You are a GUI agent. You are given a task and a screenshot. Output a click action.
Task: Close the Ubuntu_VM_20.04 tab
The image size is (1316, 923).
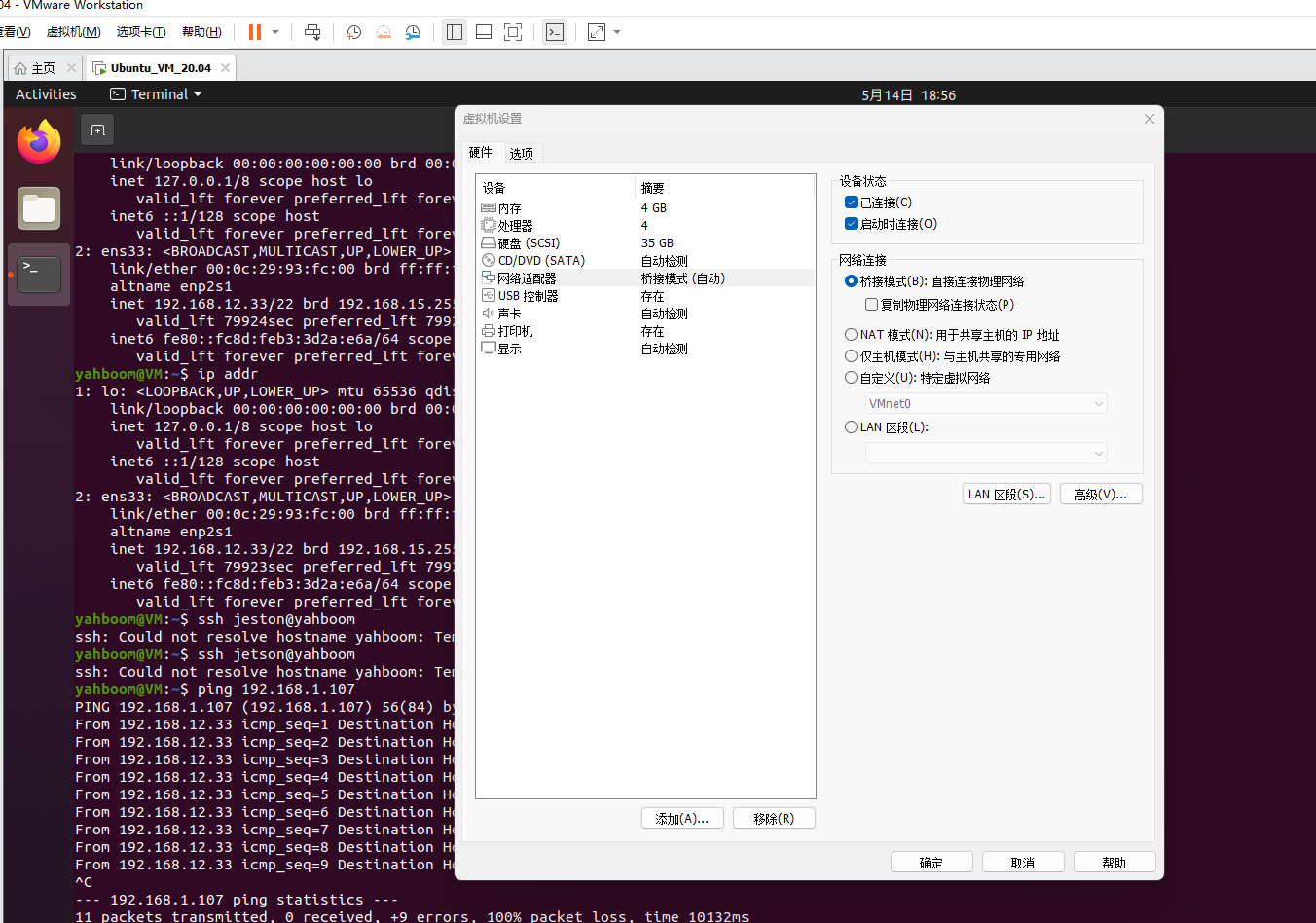click(226, 67)
